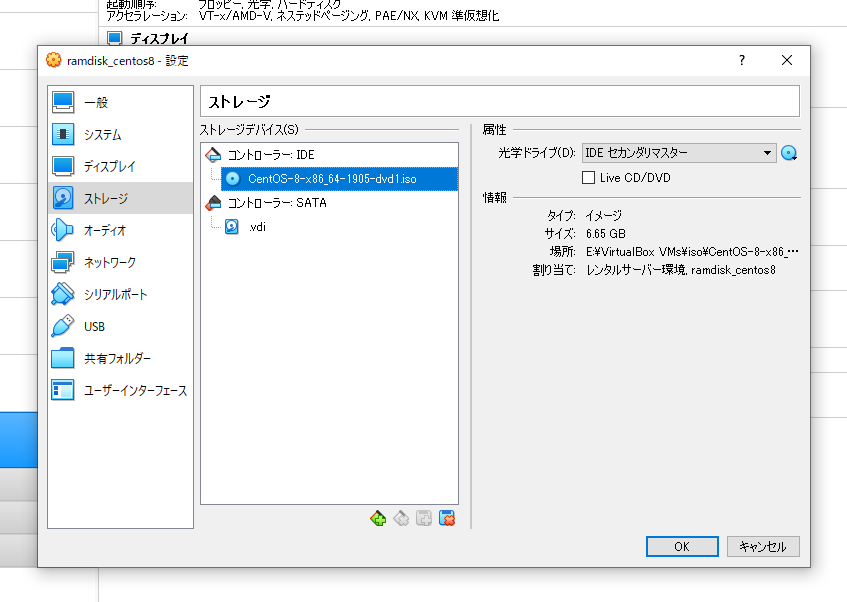Open the USB settings category
This screenshot has width=847, height=602.
(x=120, y=326)
